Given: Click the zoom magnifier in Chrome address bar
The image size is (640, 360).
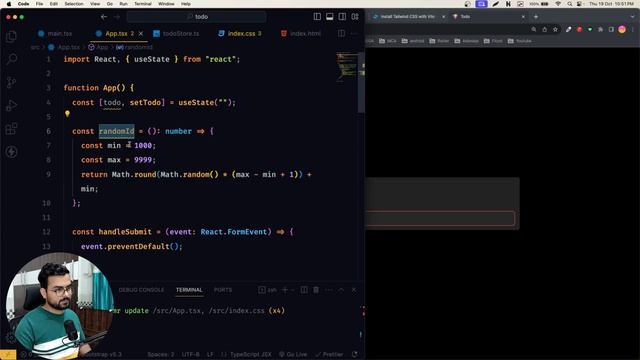Looking at the screenshot, I should pos(534,29).
